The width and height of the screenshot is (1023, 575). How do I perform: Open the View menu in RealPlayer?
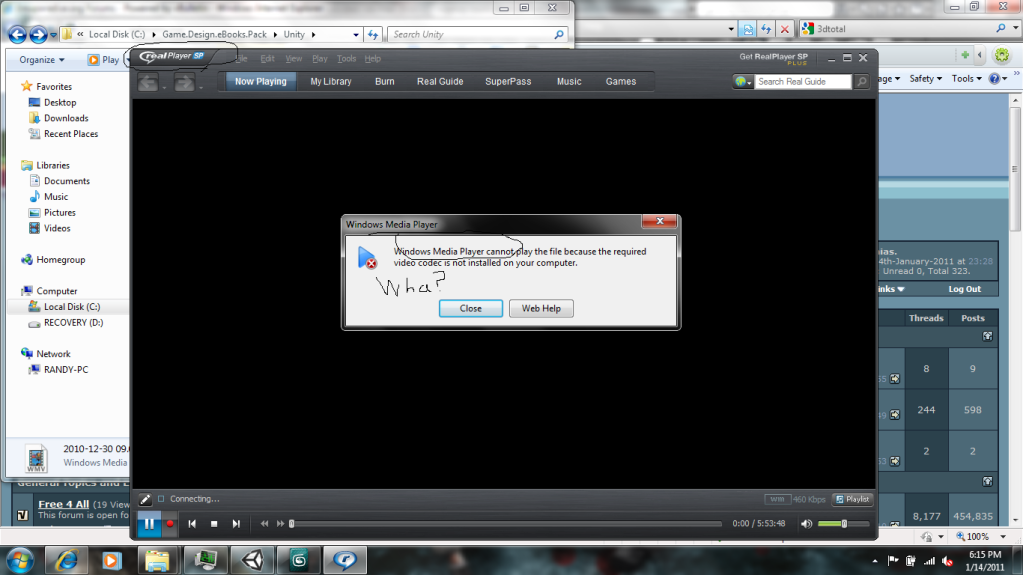(294, 59)
